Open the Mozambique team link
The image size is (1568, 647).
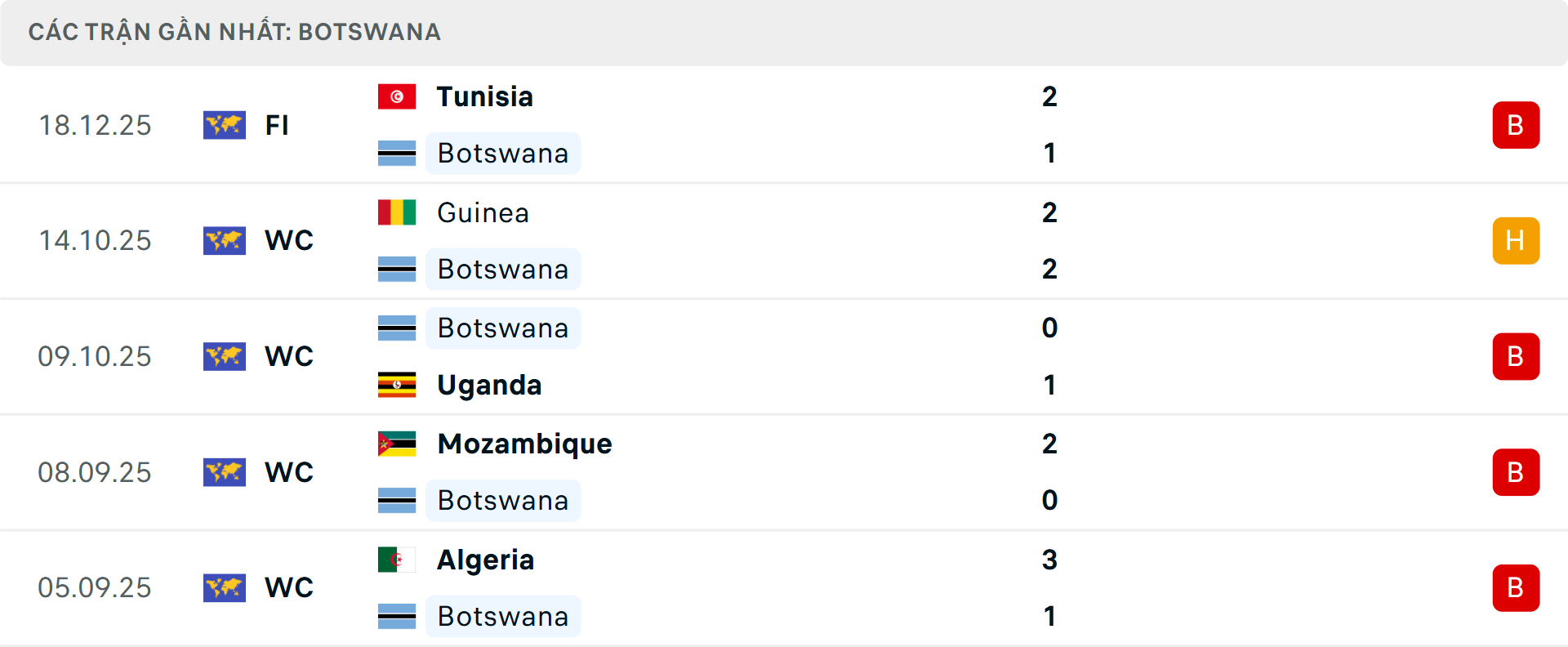click(524, 444)
